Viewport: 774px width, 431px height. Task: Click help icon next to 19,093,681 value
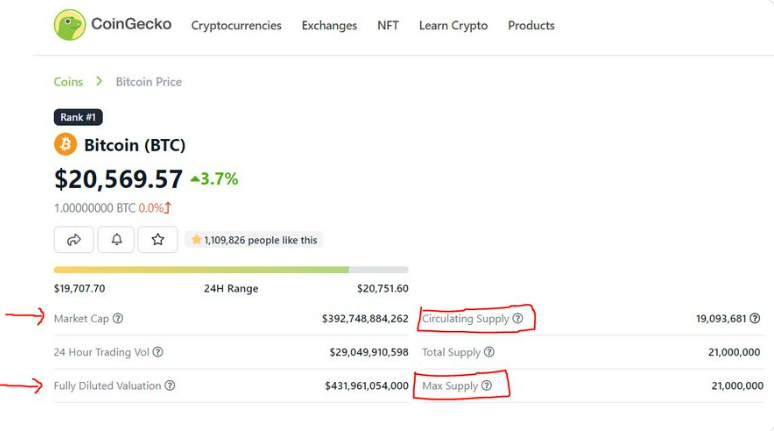[x=755, y=318]
